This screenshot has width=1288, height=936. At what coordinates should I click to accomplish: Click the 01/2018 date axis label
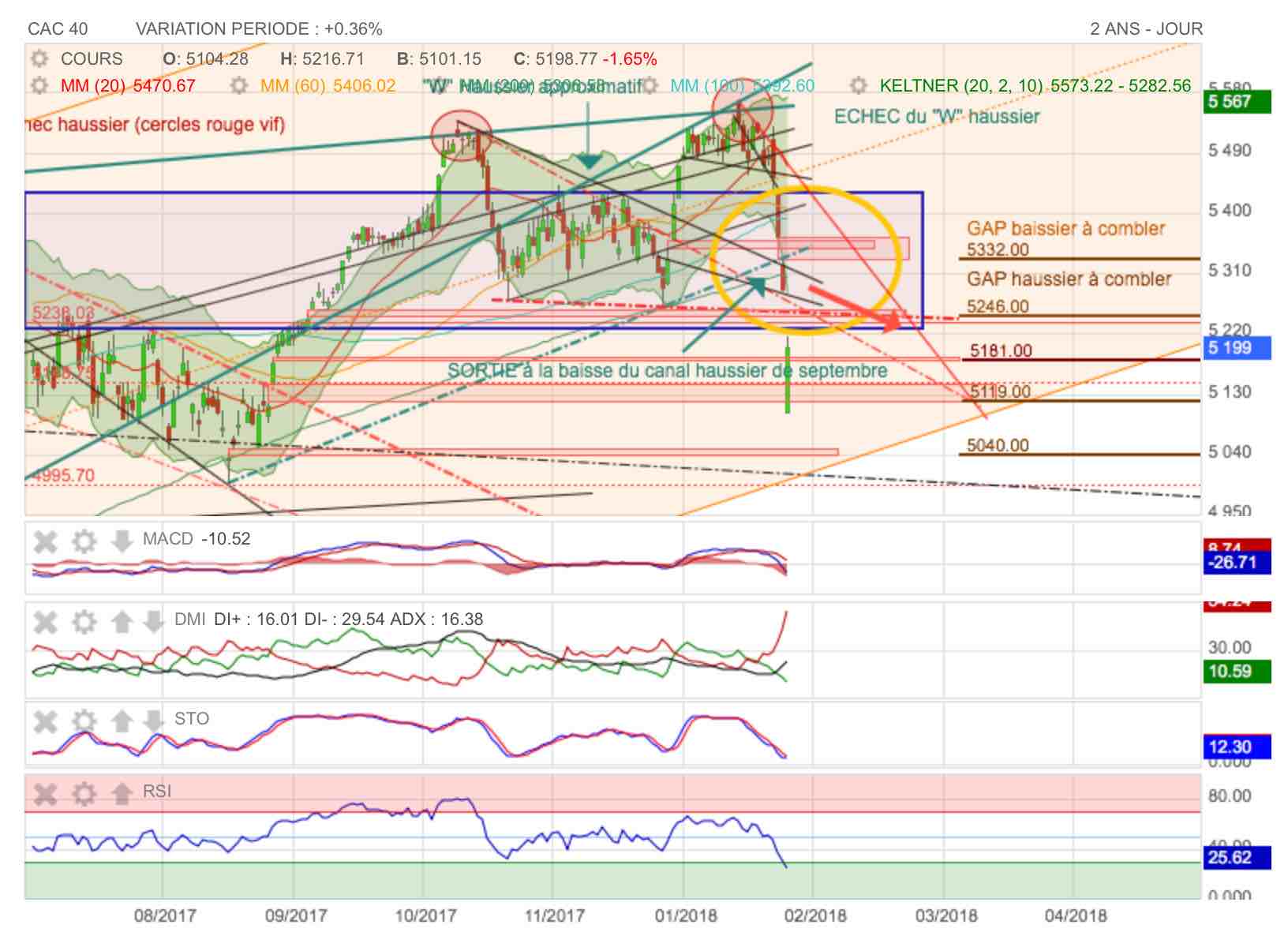[686, 916]
